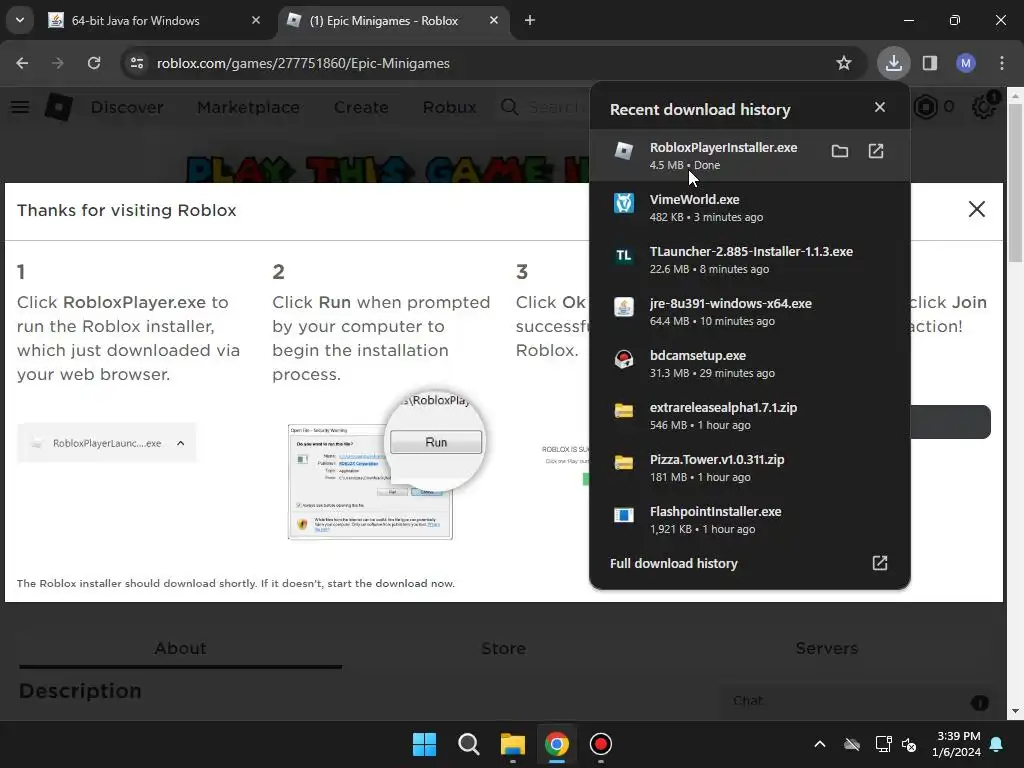
Task: Open the Discover page
Action: click(x=127, y=107)
